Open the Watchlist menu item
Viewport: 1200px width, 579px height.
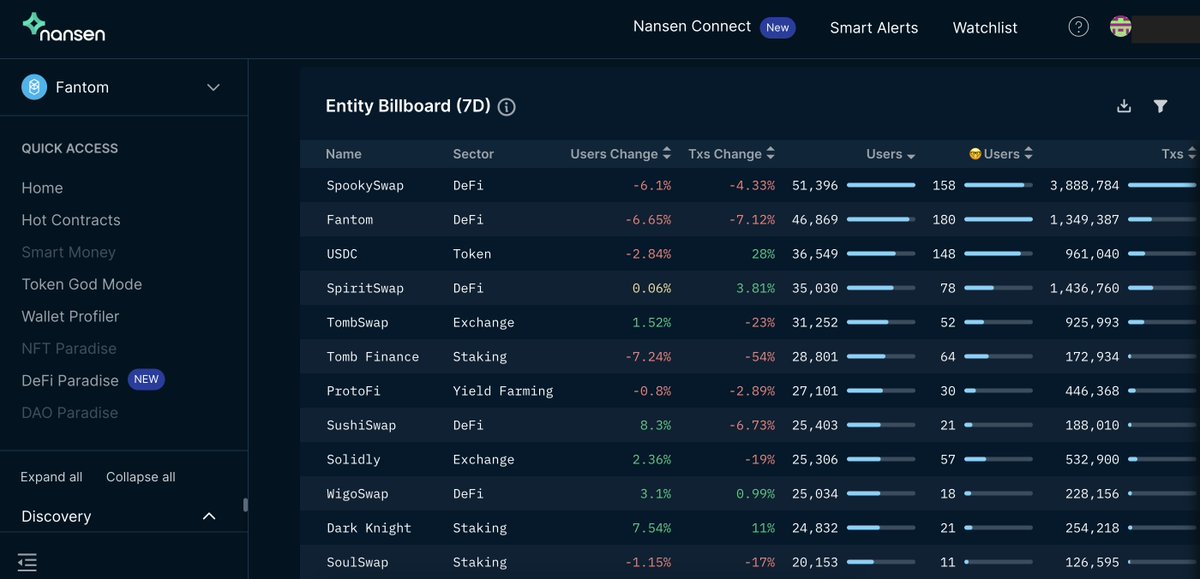tap(984, 28)
